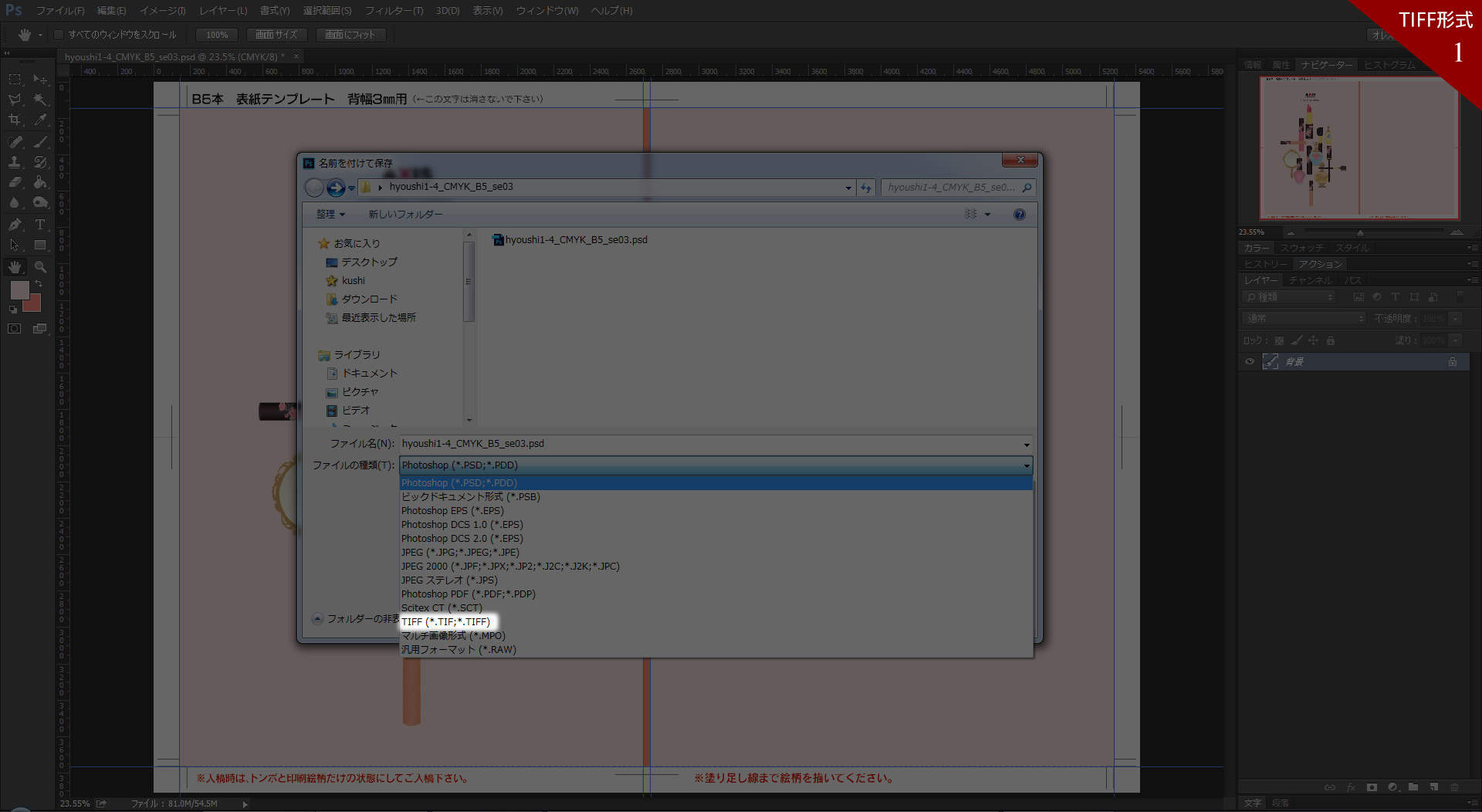Click refresh button beside address bar
This screenshot has height=812, width=1482.
[866, 188]
